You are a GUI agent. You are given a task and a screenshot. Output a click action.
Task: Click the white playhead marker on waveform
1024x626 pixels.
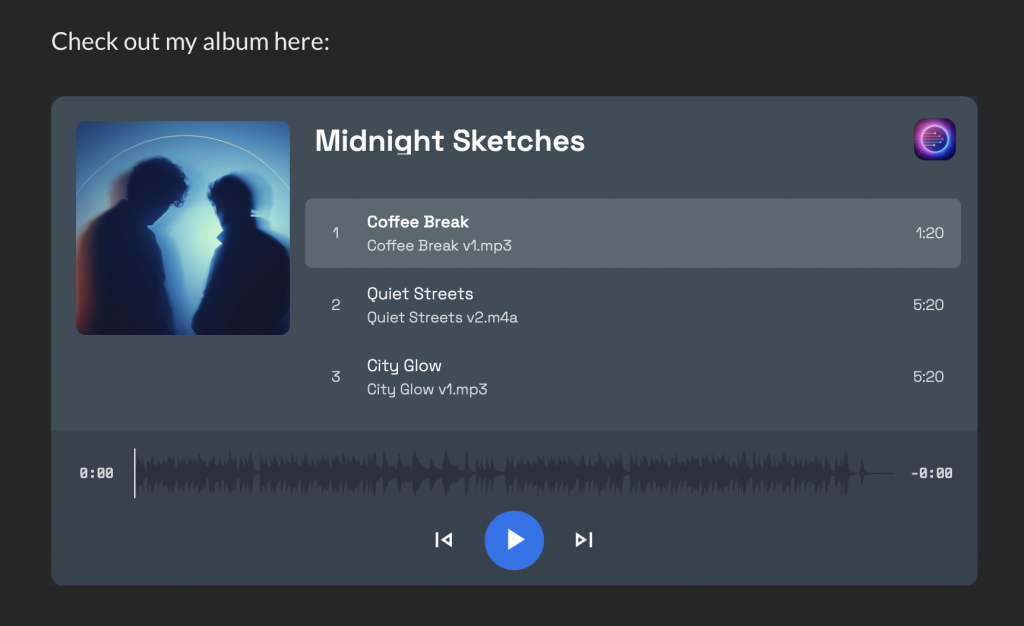pyautogui.click(x=135, y=473)
